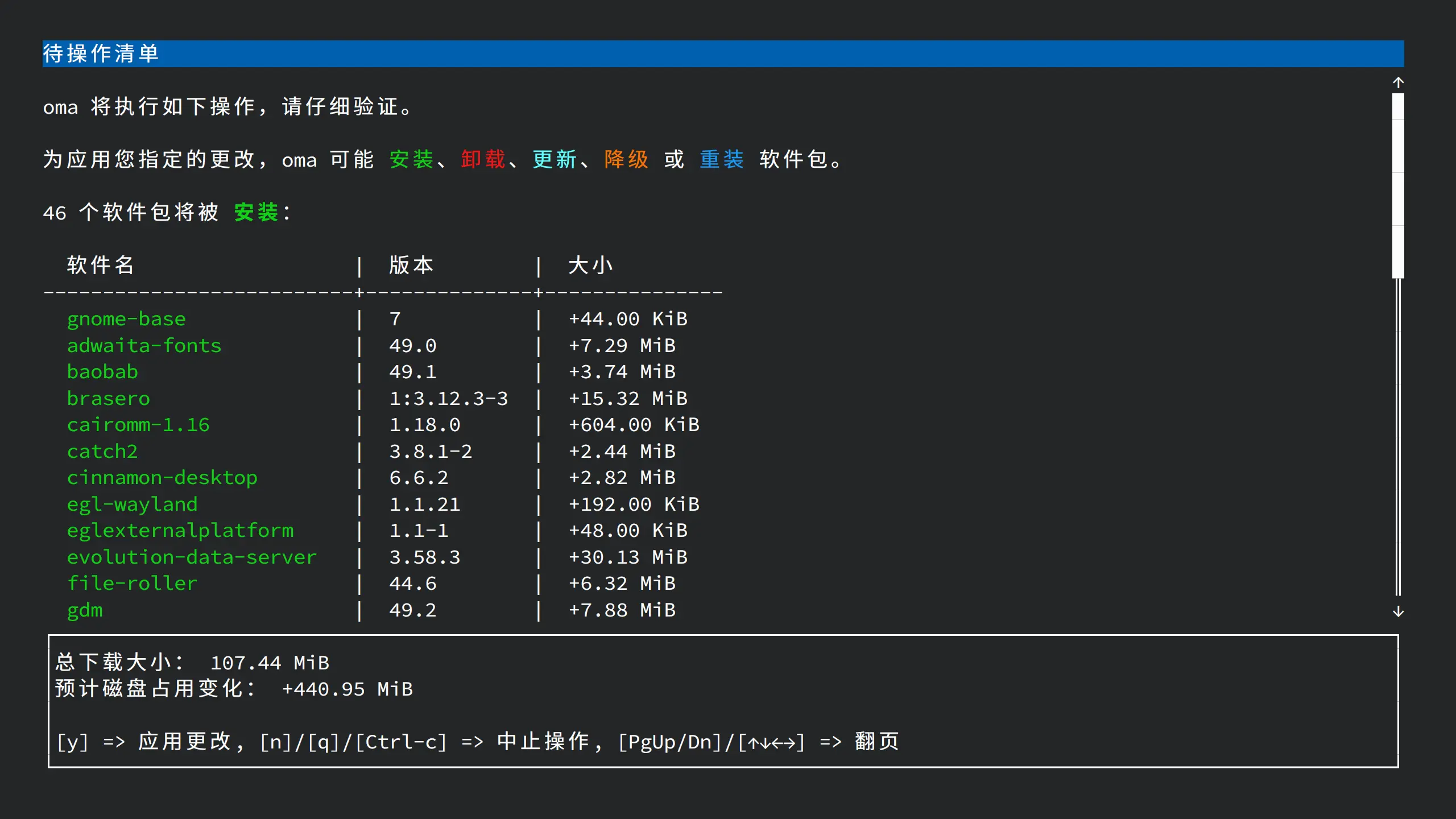The image size is (1456, 819).
Task: Select the baobab package entry
Action: click(x=102, y=371)
